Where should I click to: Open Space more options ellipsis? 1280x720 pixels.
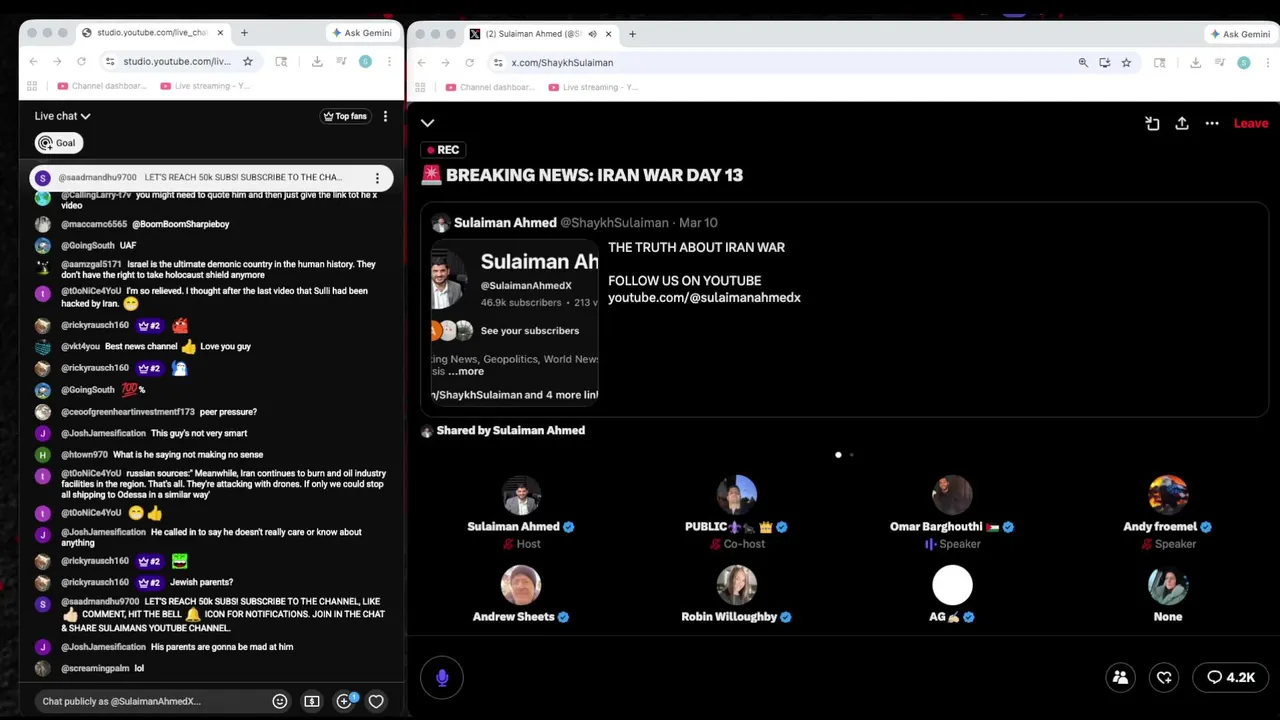(1212, 123)
